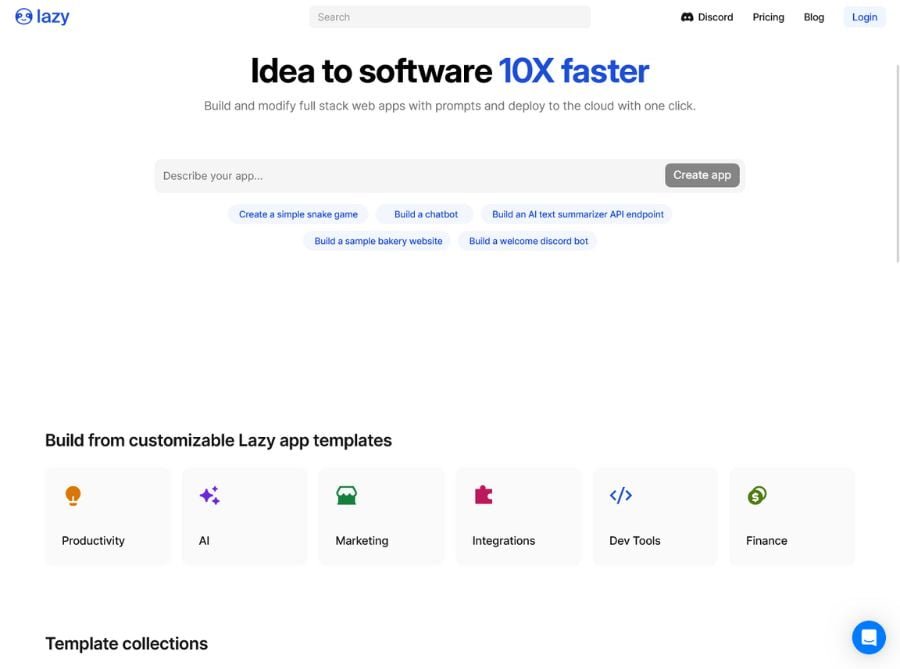900x669 pixels.
Task: Focus the top Search field
Action: [449, 17]
